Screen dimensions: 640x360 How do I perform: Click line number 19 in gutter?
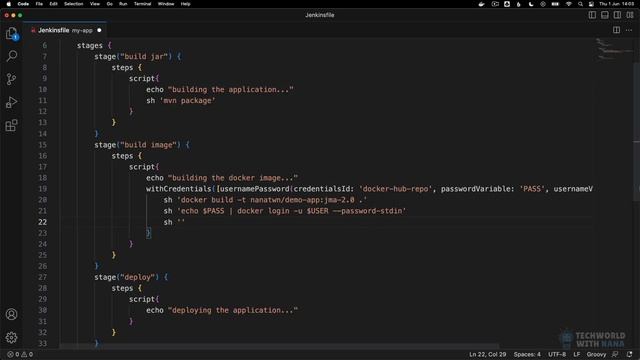(42, 189)
